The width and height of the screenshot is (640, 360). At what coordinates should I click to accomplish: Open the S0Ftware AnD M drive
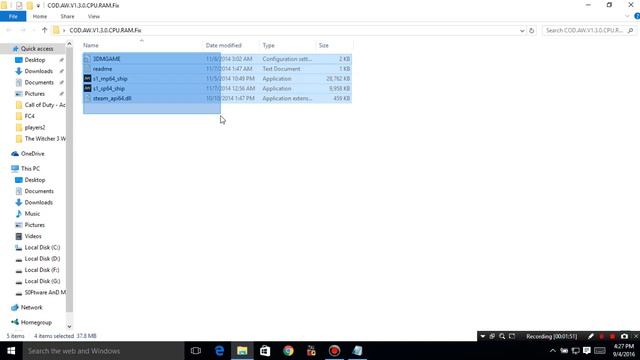coord(45,292)
